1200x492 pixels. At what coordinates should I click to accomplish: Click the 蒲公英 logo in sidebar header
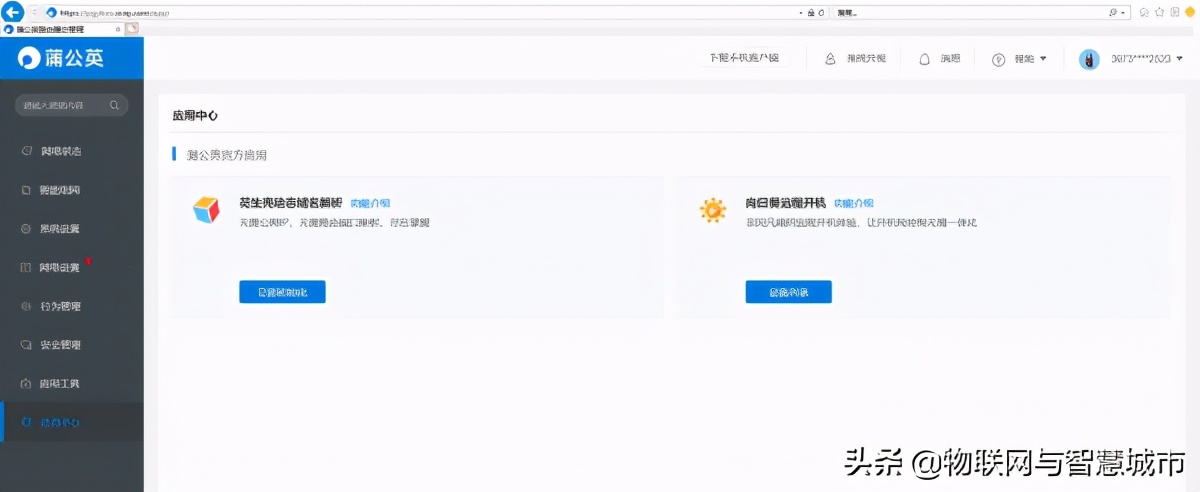[x=60, y=58]
